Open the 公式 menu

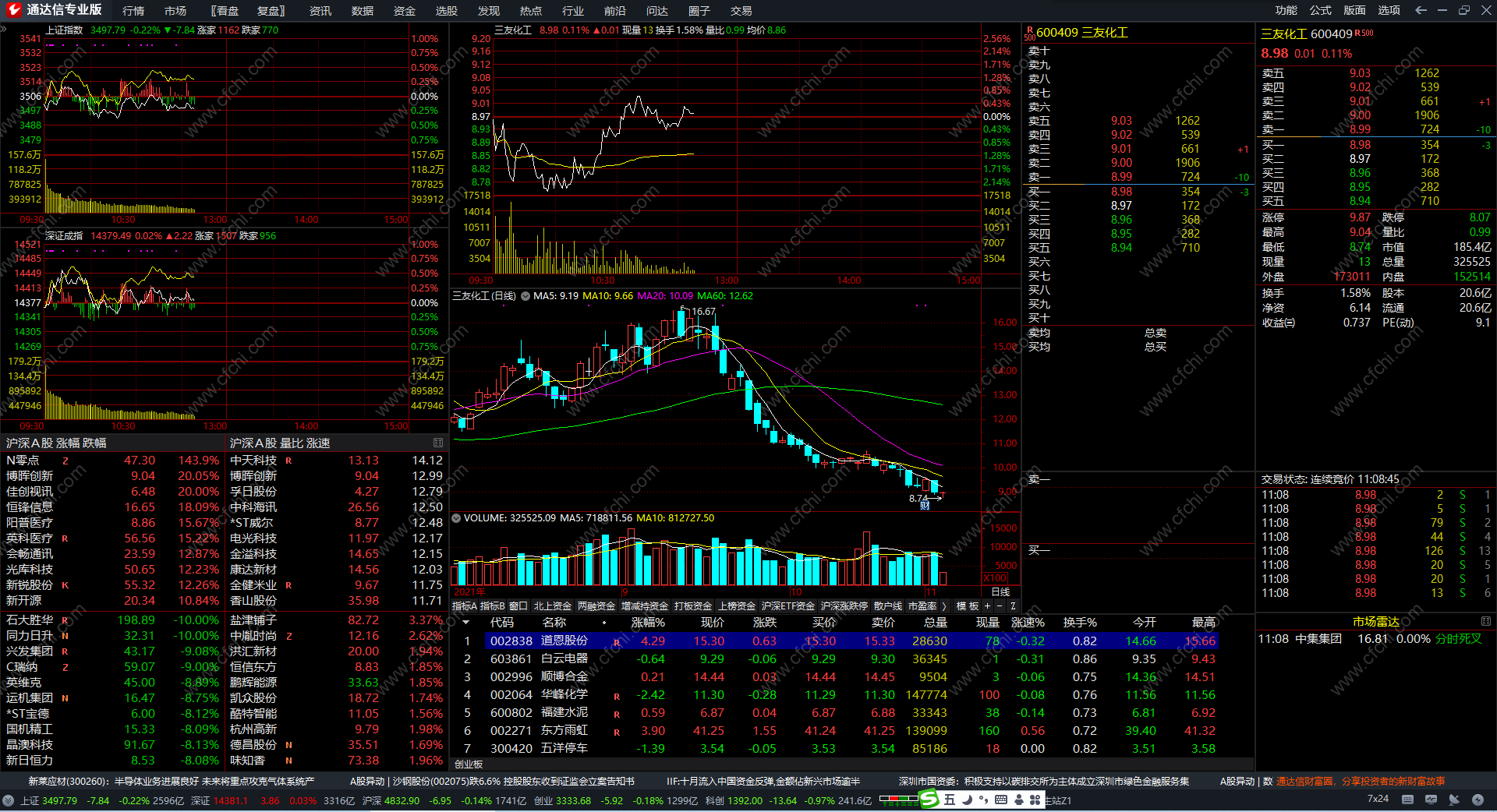[x=1320, y=10]
